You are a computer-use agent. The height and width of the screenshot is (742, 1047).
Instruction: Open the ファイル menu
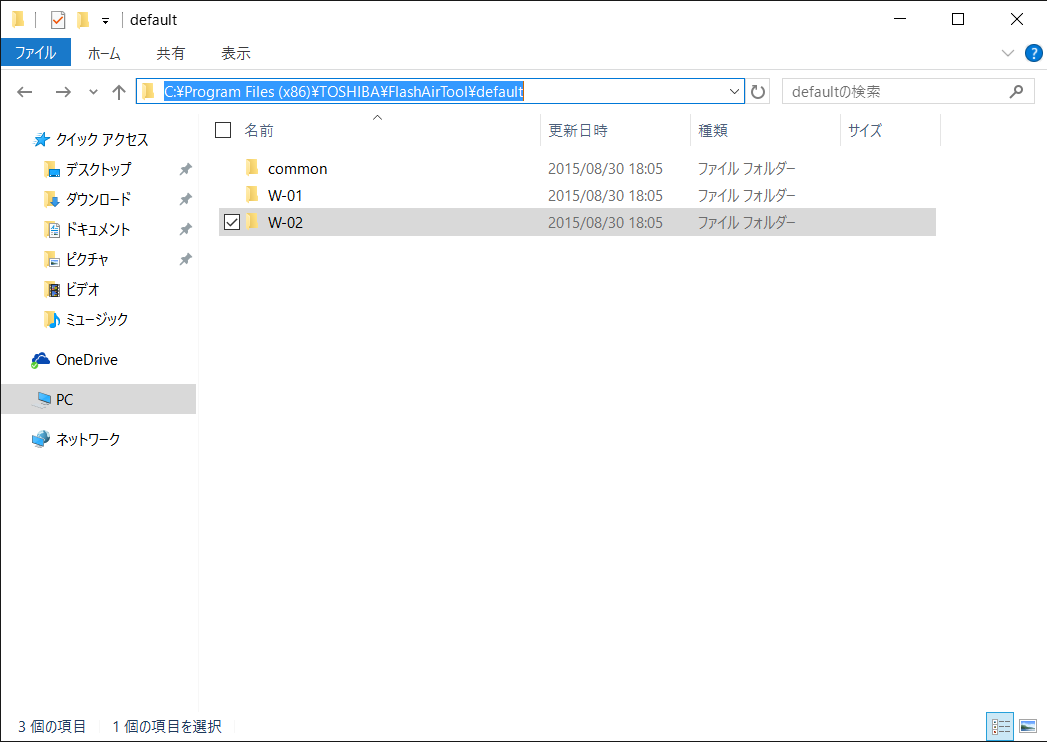[x=35, y=53]
